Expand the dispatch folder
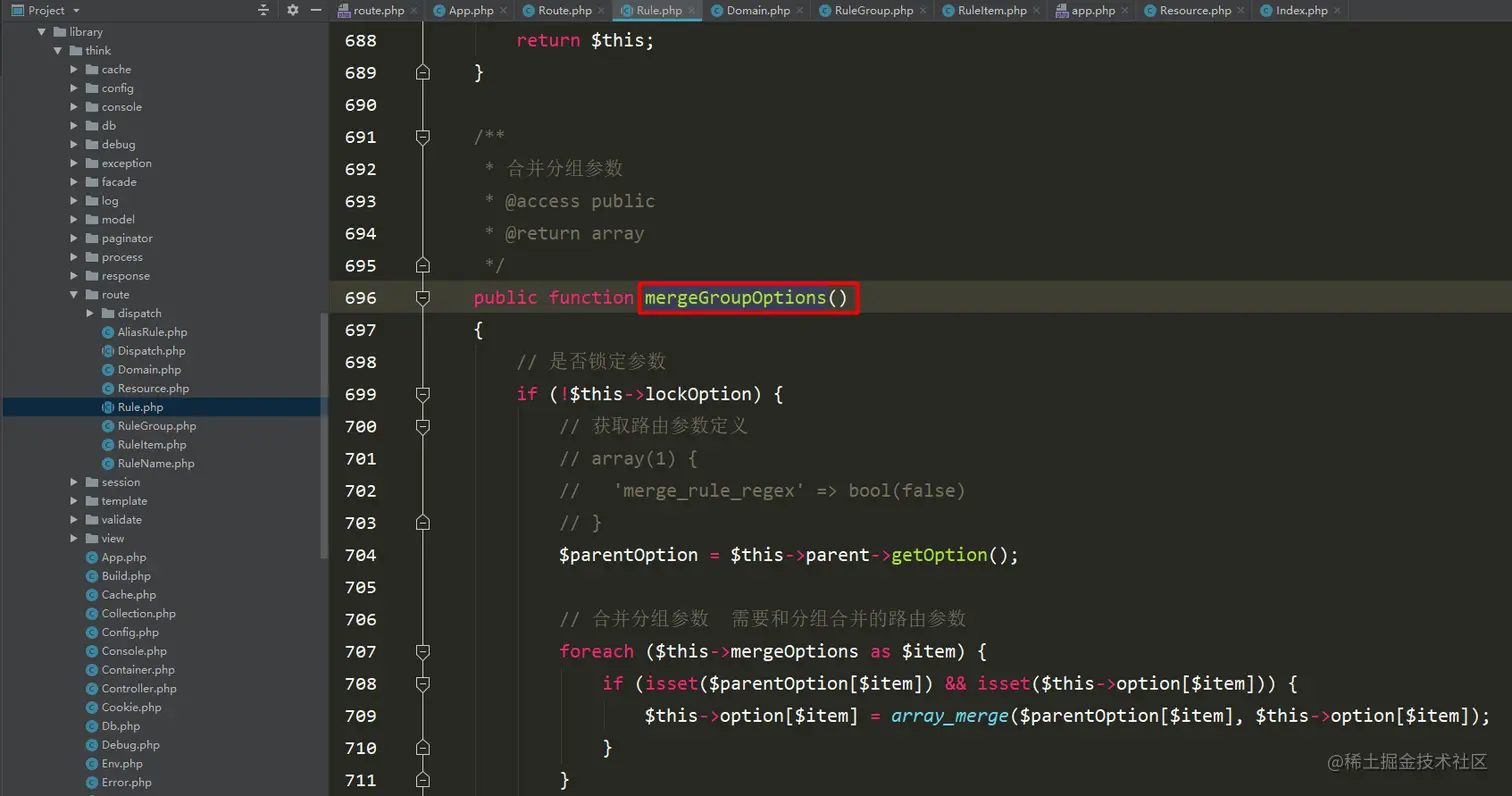Viewport: 1512px width, 796px height. click(90, 314)
